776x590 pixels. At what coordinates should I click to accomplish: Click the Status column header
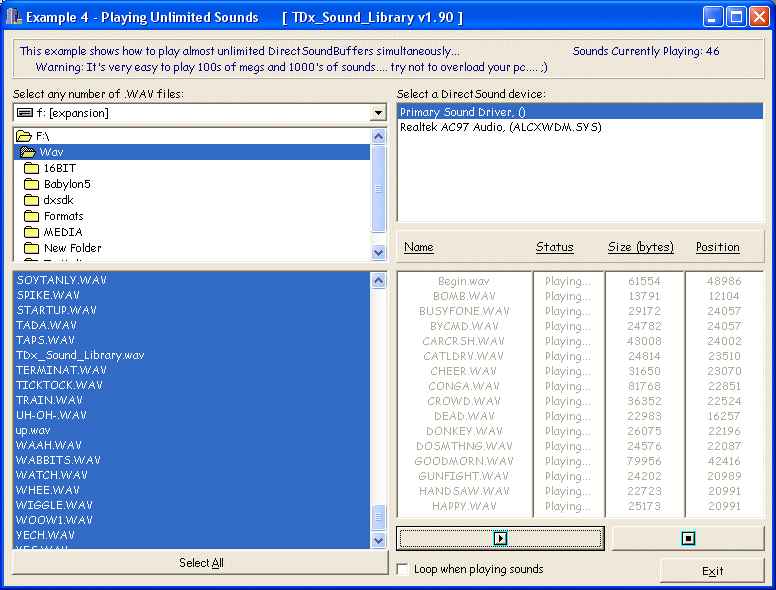coord(554,247)
